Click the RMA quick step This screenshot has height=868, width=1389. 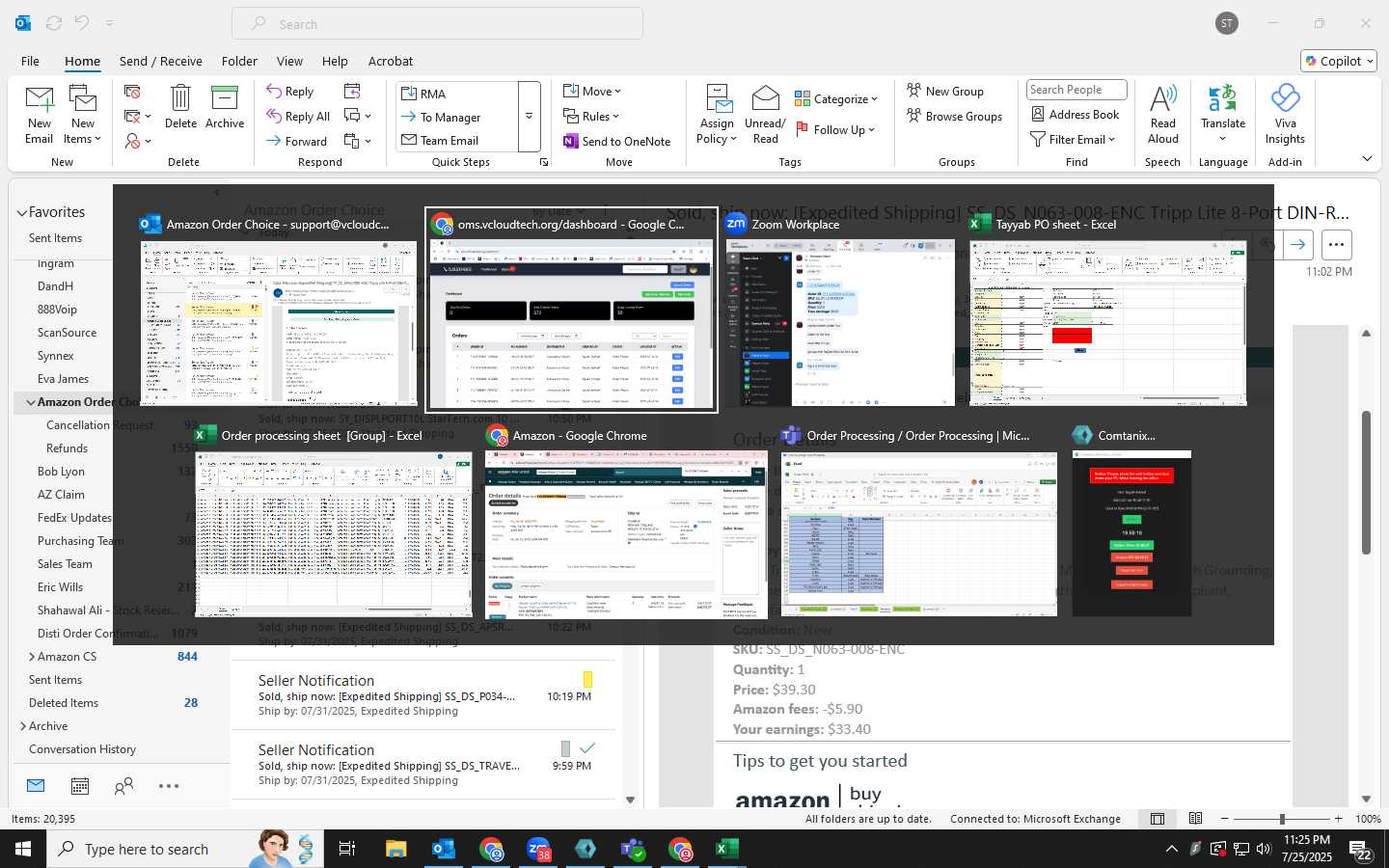(x=457, y=94)
